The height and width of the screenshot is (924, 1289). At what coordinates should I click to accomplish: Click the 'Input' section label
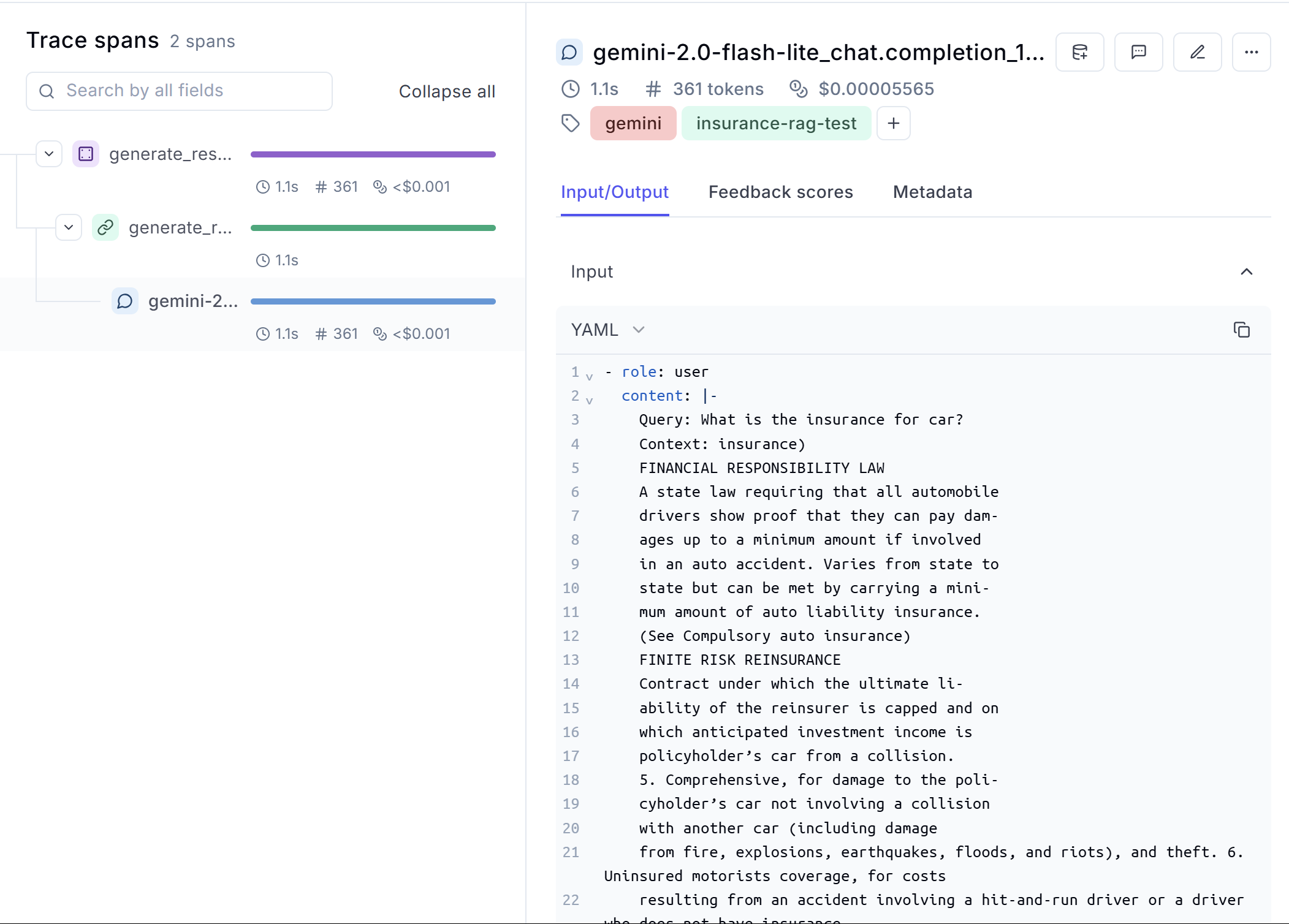(591, 271)
